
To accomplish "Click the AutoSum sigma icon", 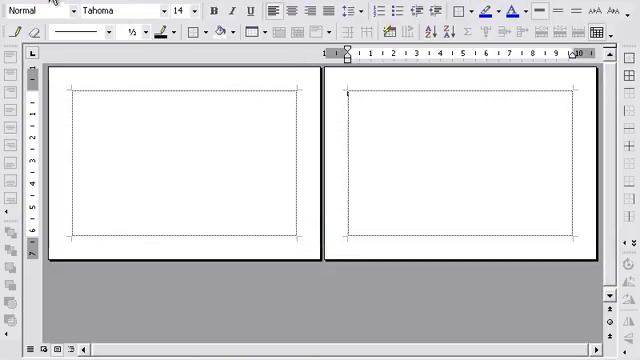I will pyautogui.click(x=468, y=32).
